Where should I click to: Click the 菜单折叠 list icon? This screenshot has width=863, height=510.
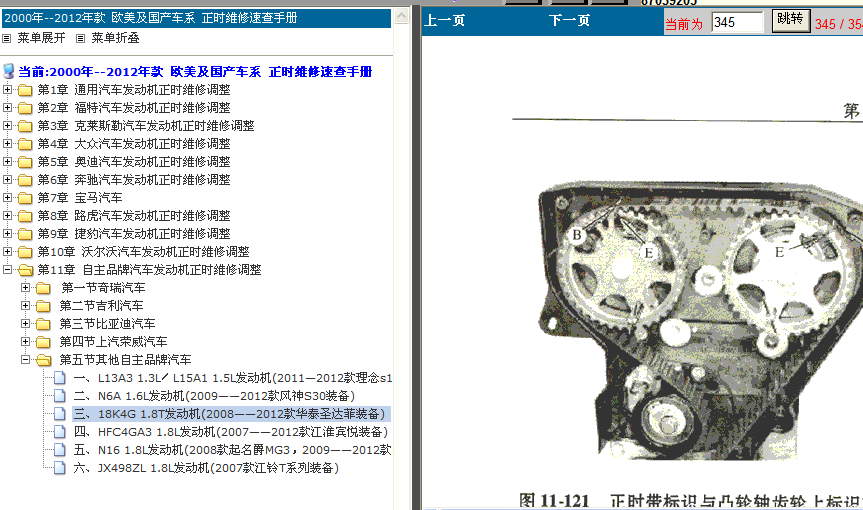[x=80, y=39]
